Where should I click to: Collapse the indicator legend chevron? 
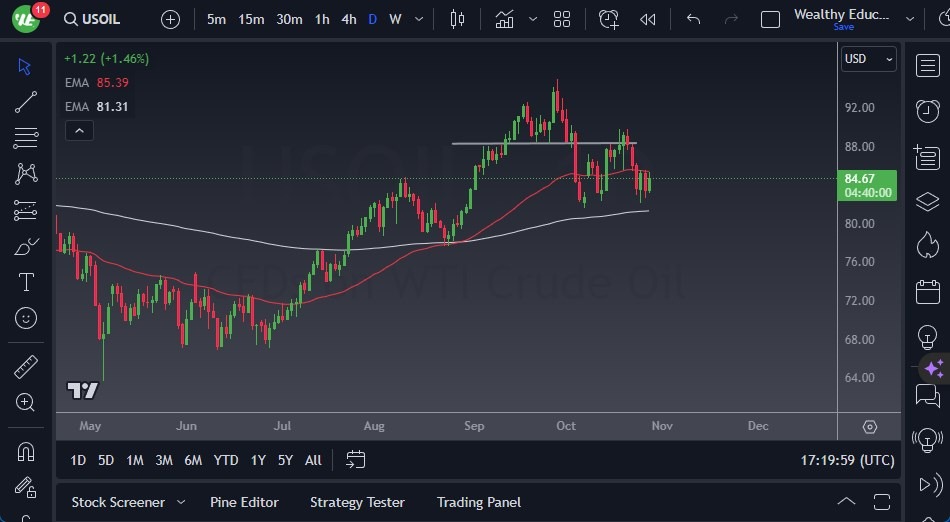(78, 130)
